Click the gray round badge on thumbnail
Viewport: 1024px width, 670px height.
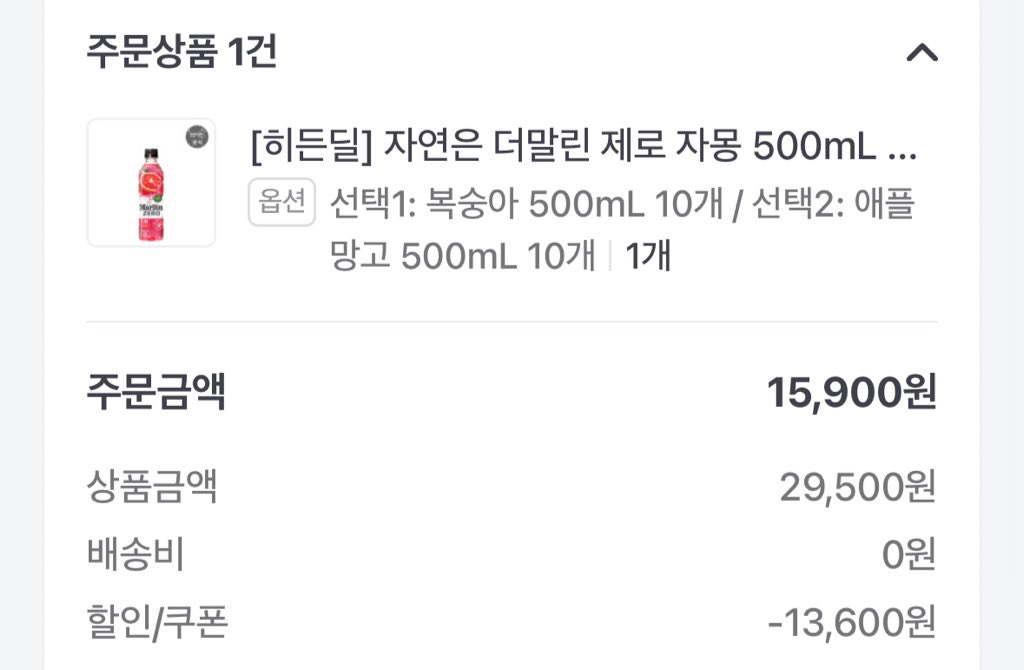pyautogui.click(x=197, y=138)
